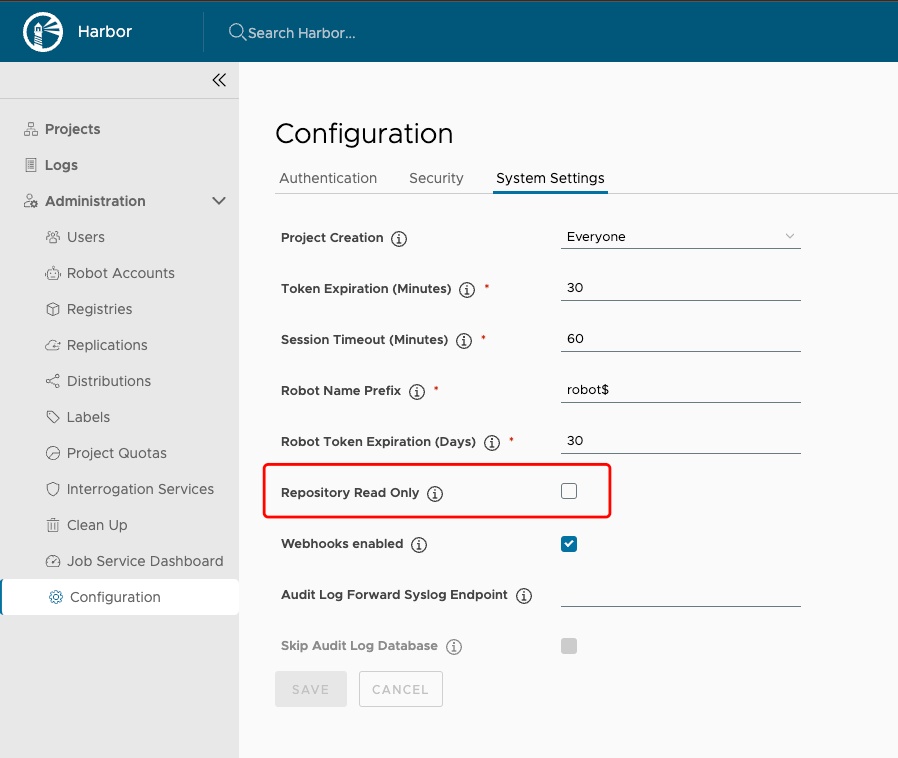The height and width of the screenshot is (758, 898).
Task: Click info icon beside Audit Log Forward Syslog Endpoint
Action: [x=523, y=596]
